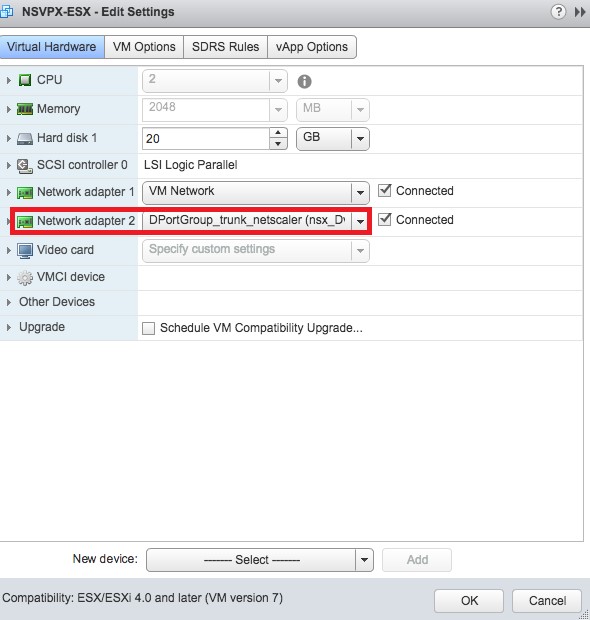Image resolution: width=590 pixels, height=620 pixels.
Task: Expand the Upgrade row
Action: (8, 327)
